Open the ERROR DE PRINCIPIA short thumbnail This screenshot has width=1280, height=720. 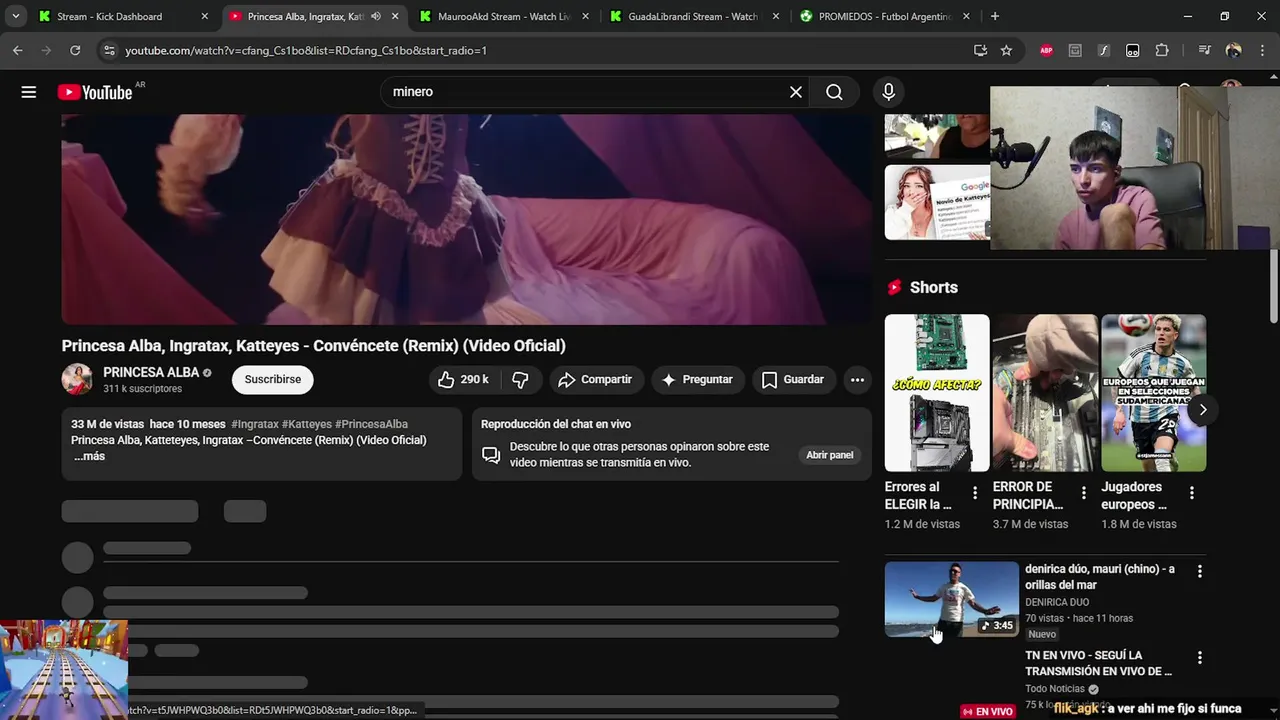[x=1045, y=393]
